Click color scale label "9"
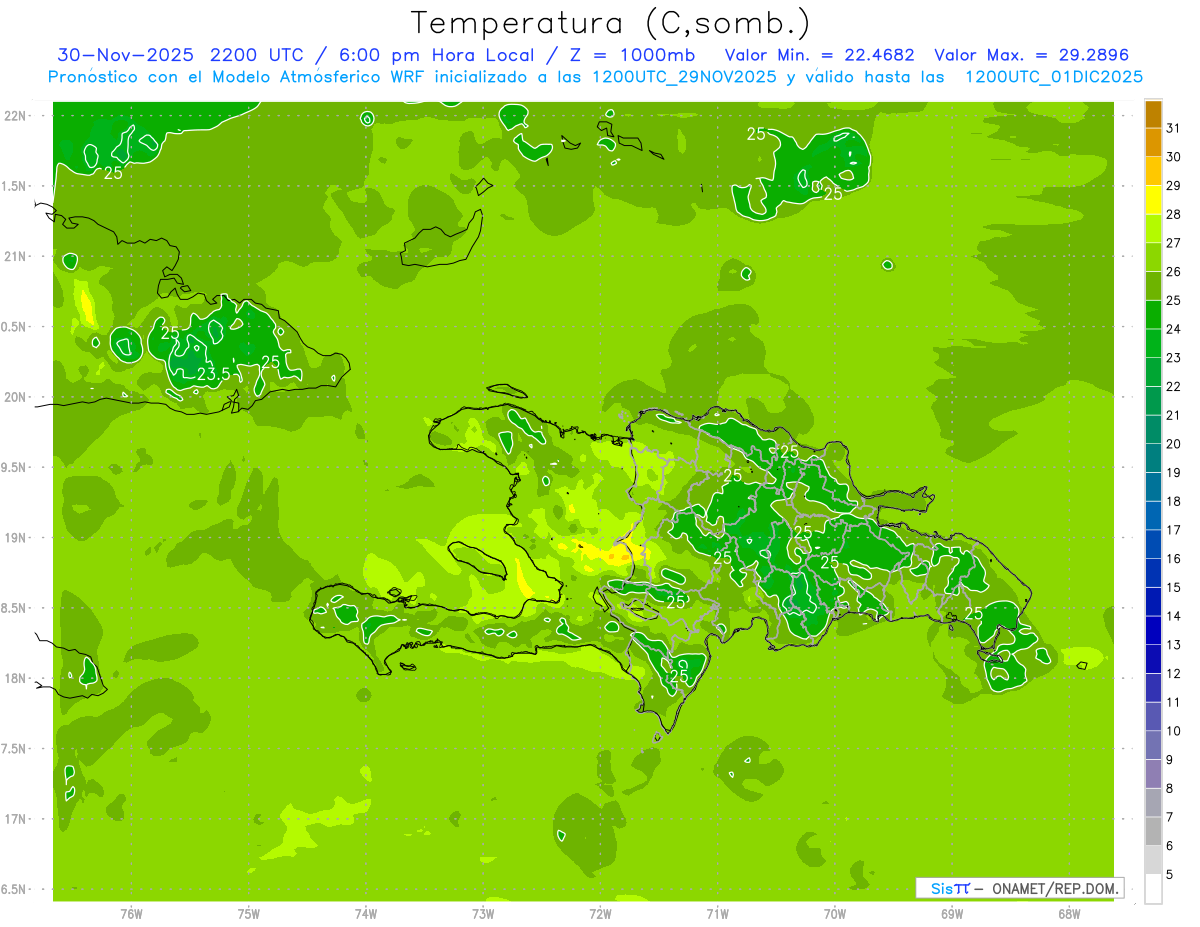 point(1170,760)
